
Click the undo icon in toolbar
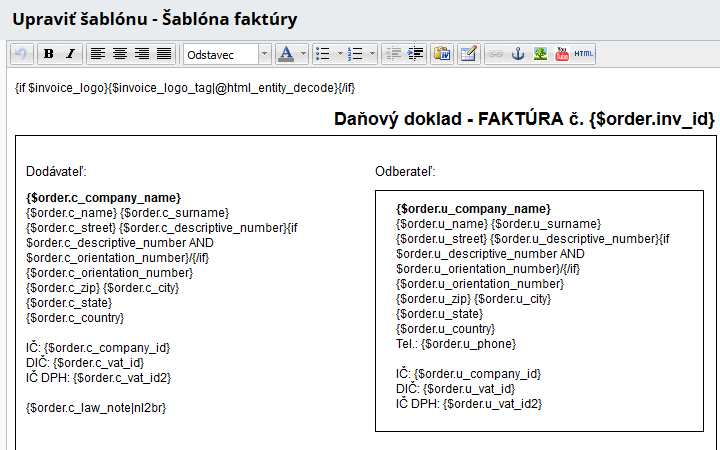(x=21, y=53)
